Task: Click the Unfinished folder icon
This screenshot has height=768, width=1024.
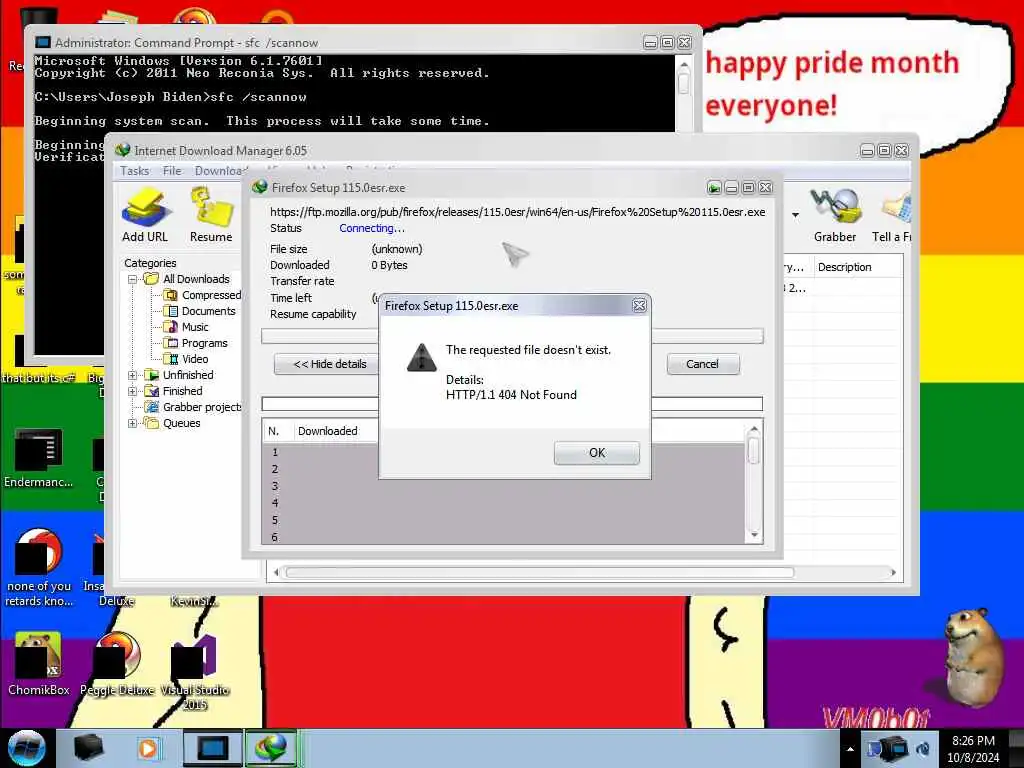Action: point(152,375)
